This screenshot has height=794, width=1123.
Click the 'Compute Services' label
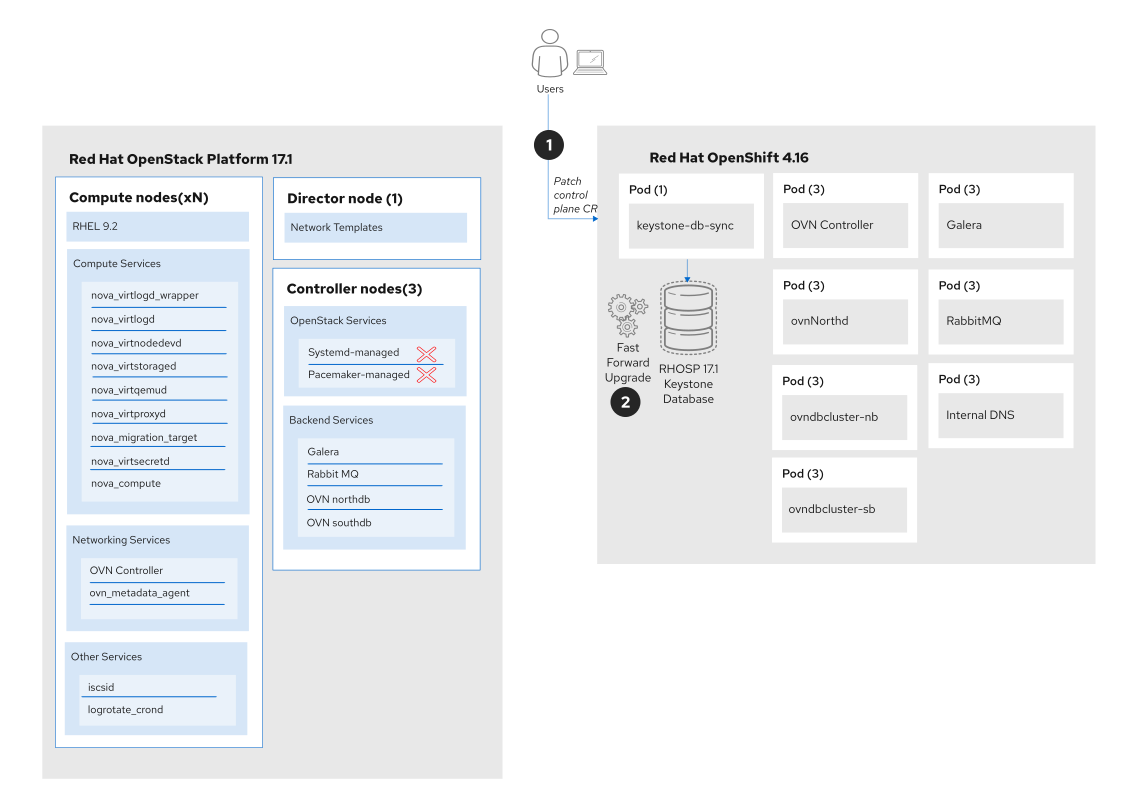(117, 263)
